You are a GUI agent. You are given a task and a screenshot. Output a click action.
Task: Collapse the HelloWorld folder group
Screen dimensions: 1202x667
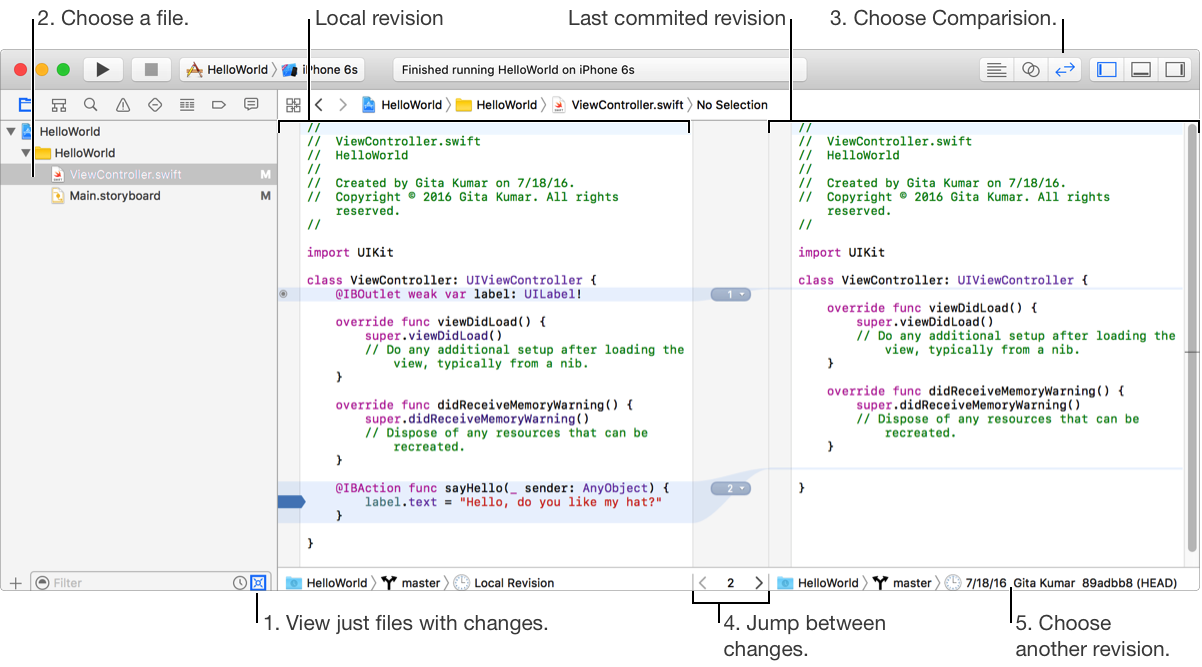coord(26,153)
